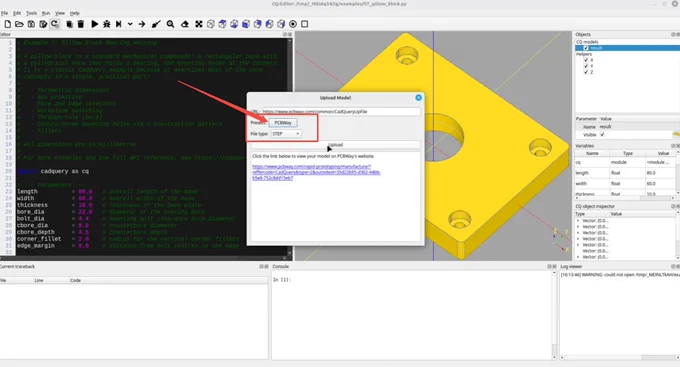Screen dimensions: 680x367
Task: Close the Upload Model dialog
Action: [x=418, y=98]
